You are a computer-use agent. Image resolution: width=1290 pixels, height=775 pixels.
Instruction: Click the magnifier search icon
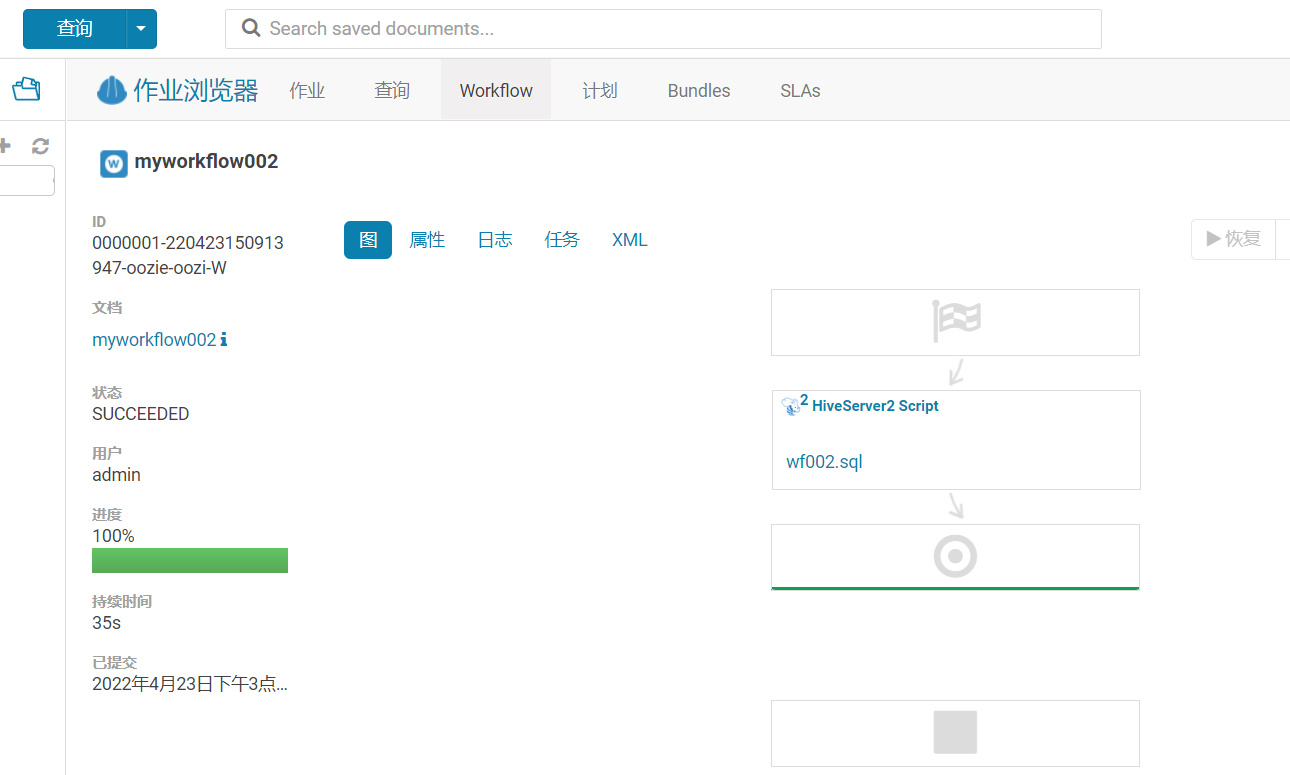pos(252,28)
